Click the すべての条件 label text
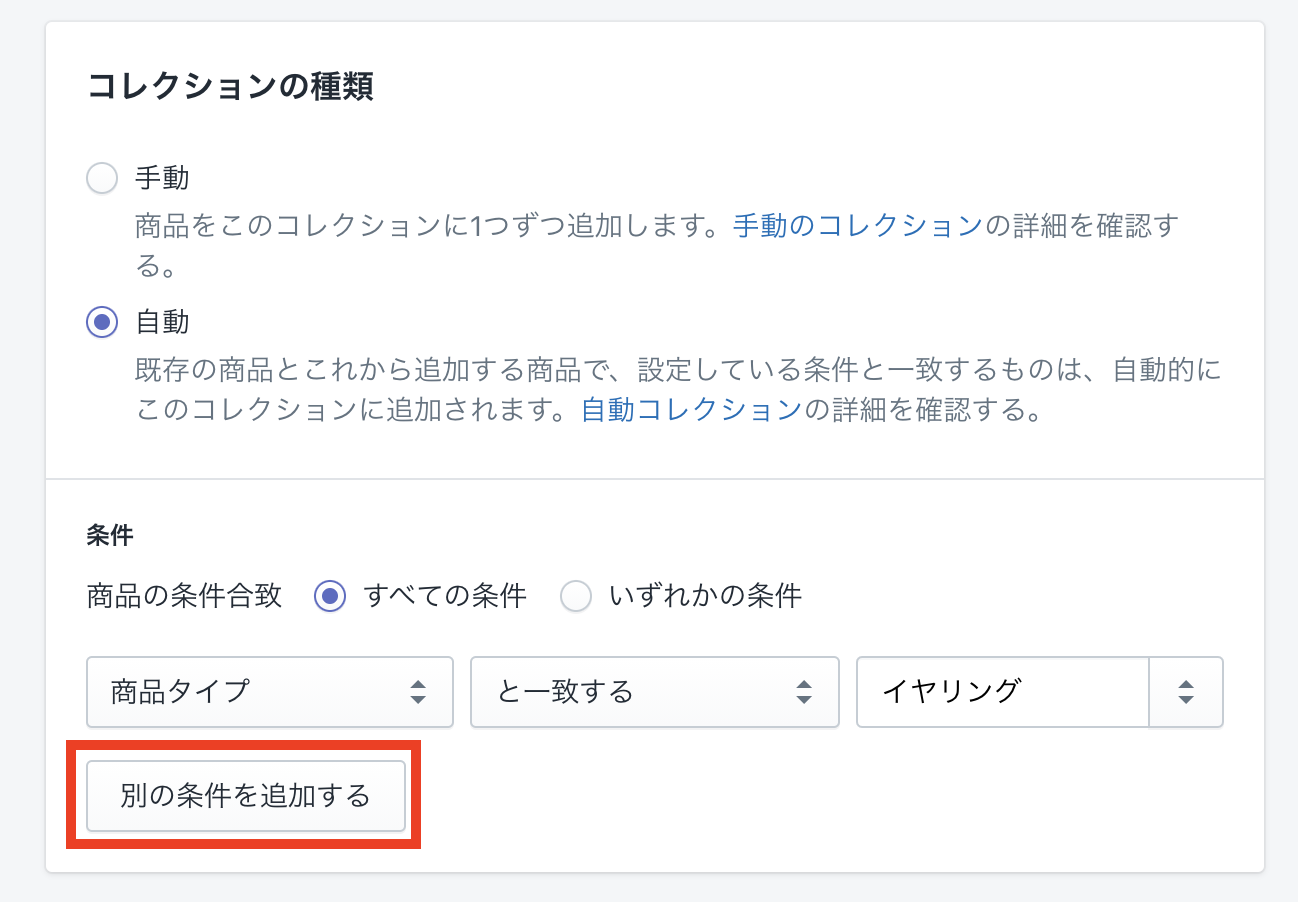 click(x=445, y=597)
